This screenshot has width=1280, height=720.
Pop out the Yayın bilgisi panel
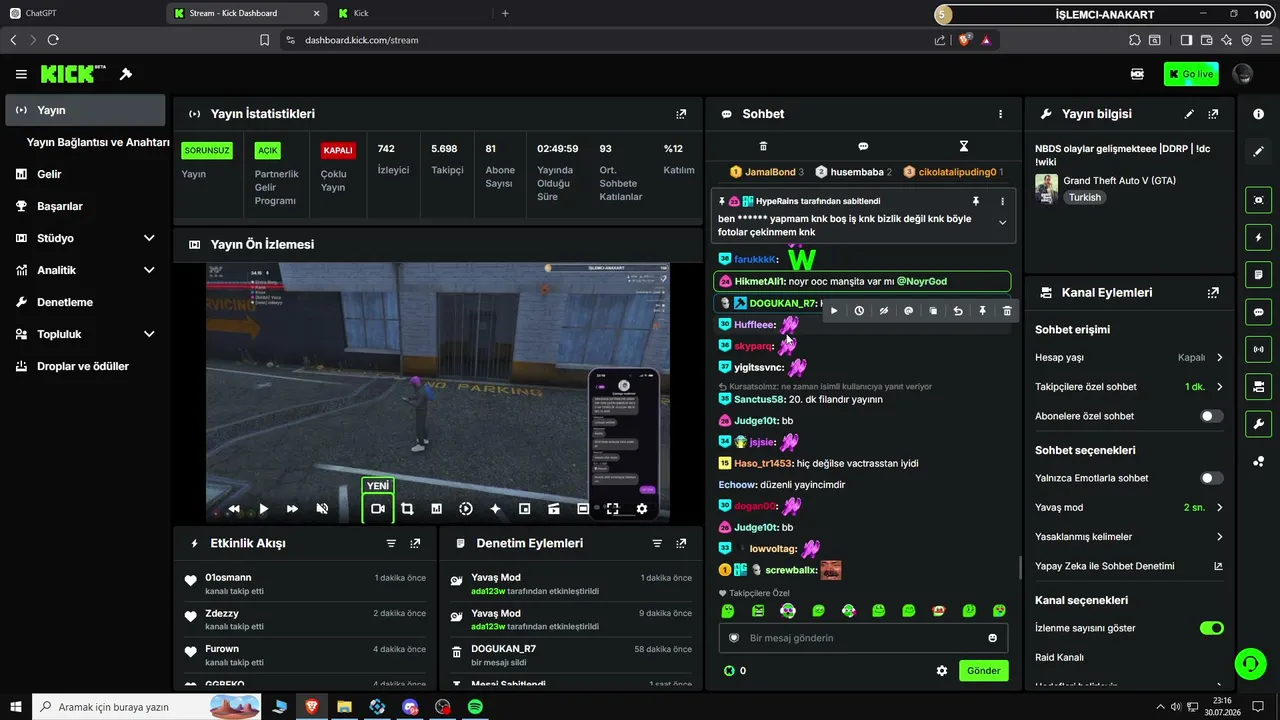click(1213, 114)
